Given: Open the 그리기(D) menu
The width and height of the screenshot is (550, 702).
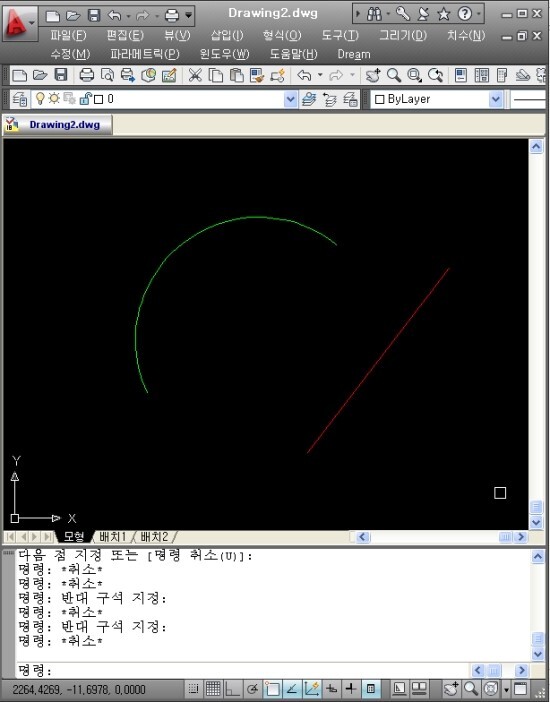Looking at the screenshot, I should 403,35.
